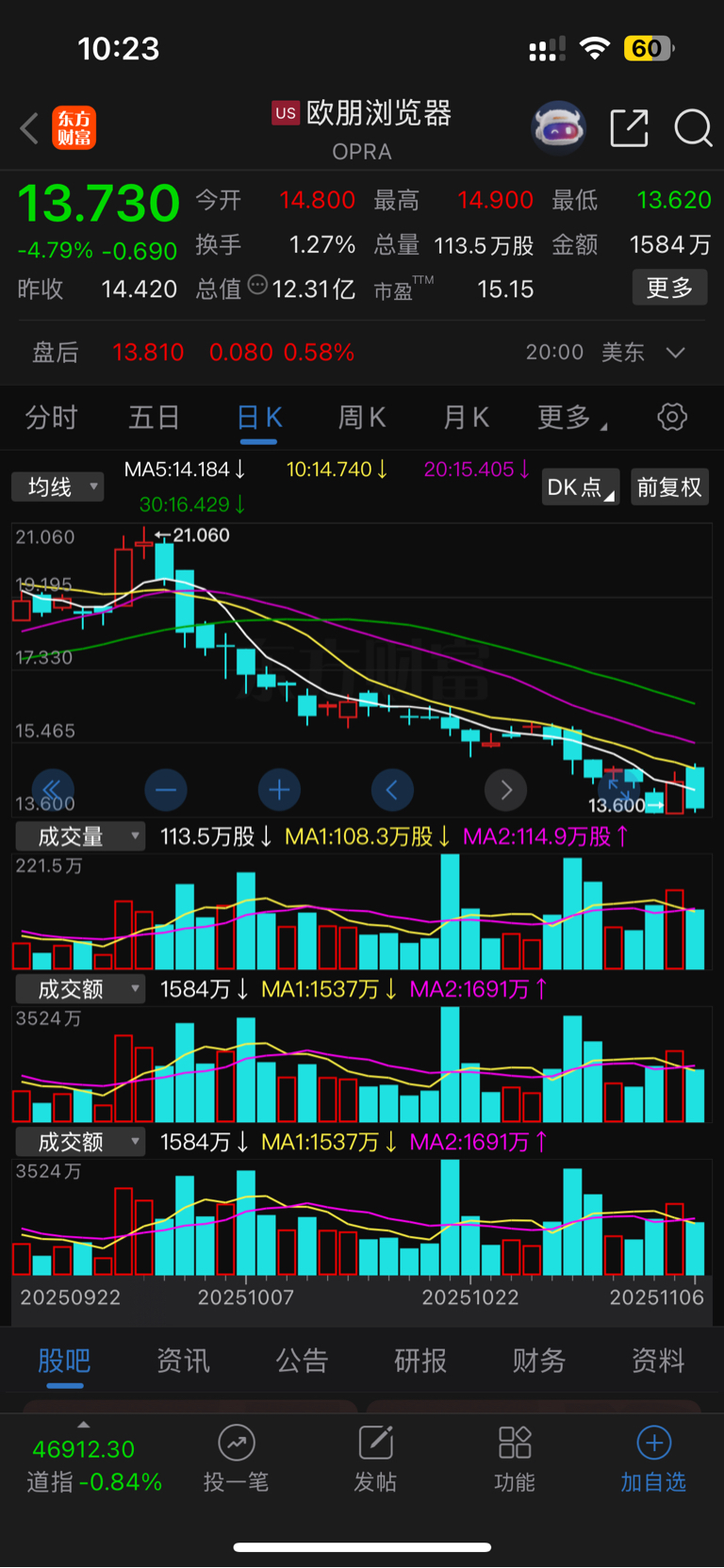Open the 均线 indicator dropdown
The image size is (724, 1568).
pyautogui.click(x=58, y=487)
